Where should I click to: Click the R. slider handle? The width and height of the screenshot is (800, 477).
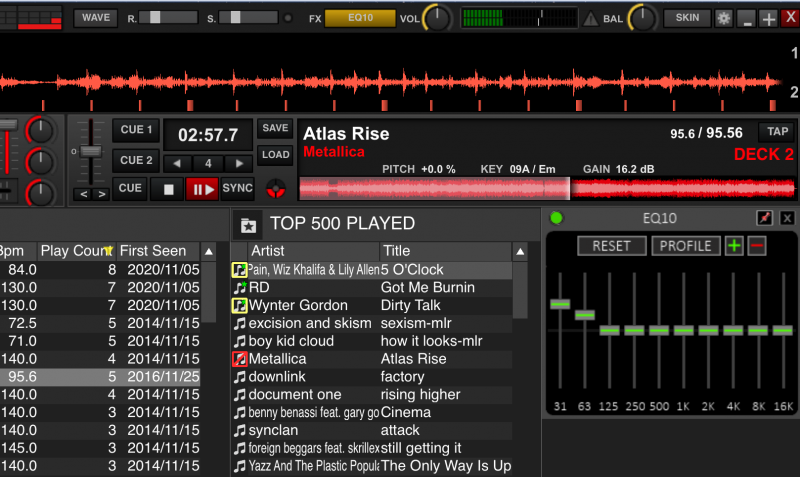point(155,18)
